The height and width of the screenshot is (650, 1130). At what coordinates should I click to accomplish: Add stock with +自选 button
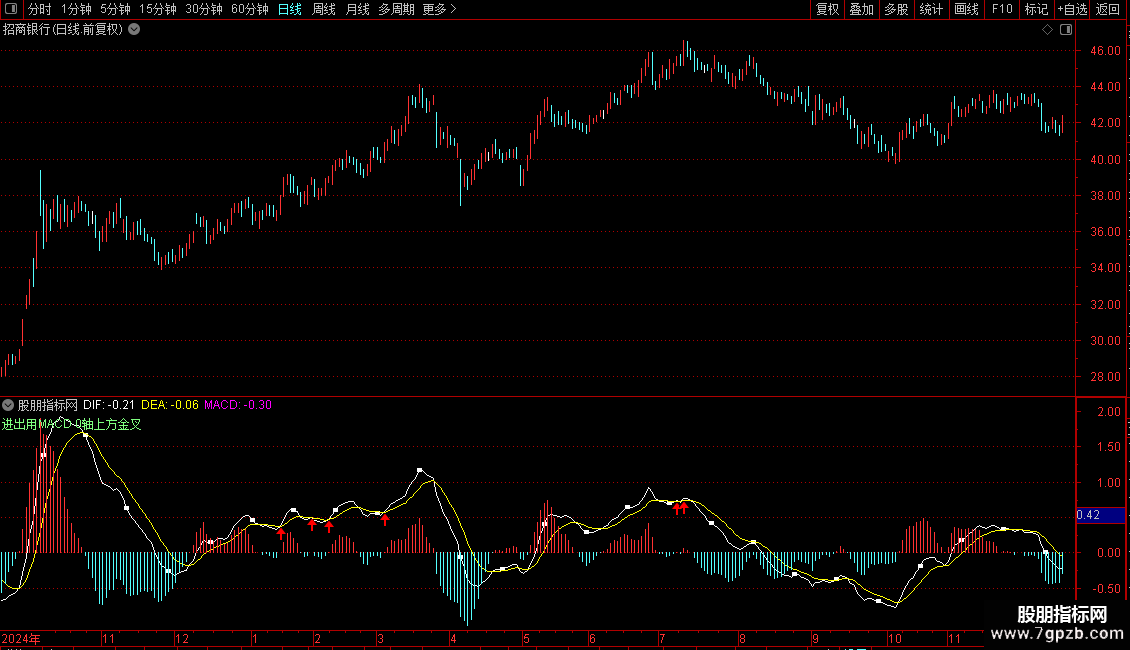coord(1072,9)
